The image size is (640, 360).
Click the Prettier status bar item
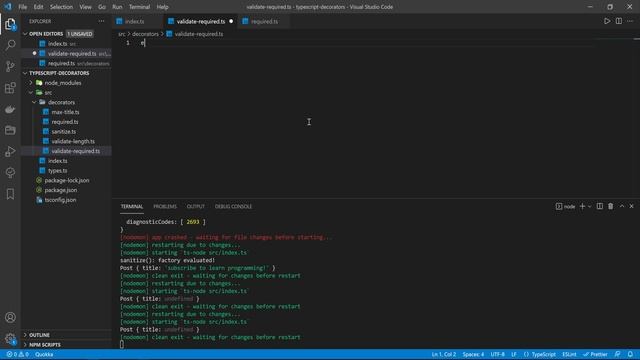click(595, 354)
